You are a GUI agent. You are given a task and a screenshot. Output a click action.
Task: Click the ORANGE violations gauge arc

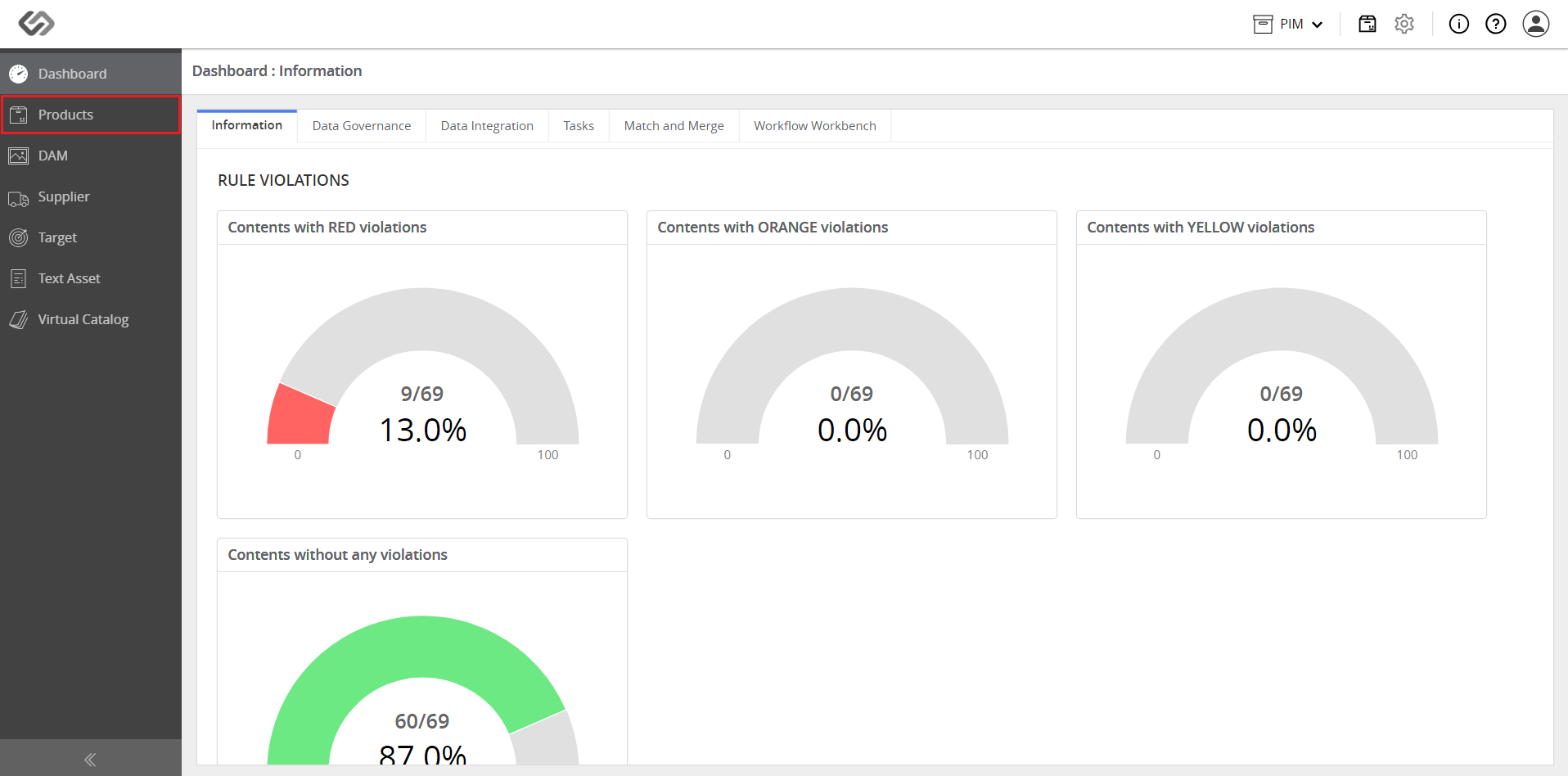point(852,320)
